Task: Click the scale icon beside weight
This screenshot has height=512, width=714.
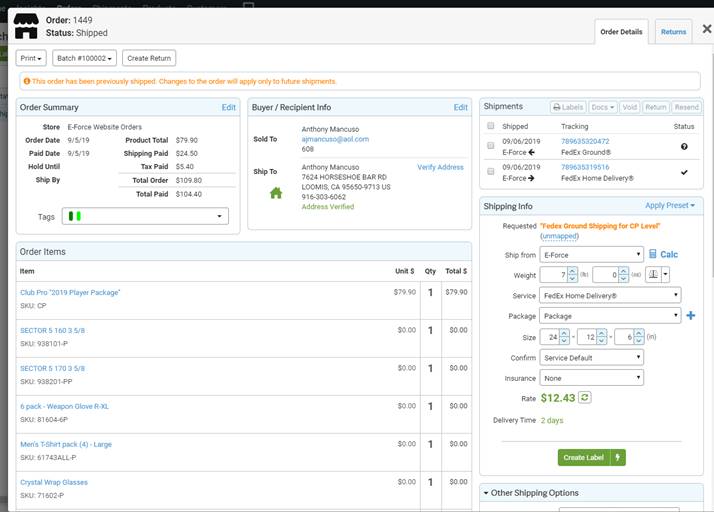Action: 653,274
